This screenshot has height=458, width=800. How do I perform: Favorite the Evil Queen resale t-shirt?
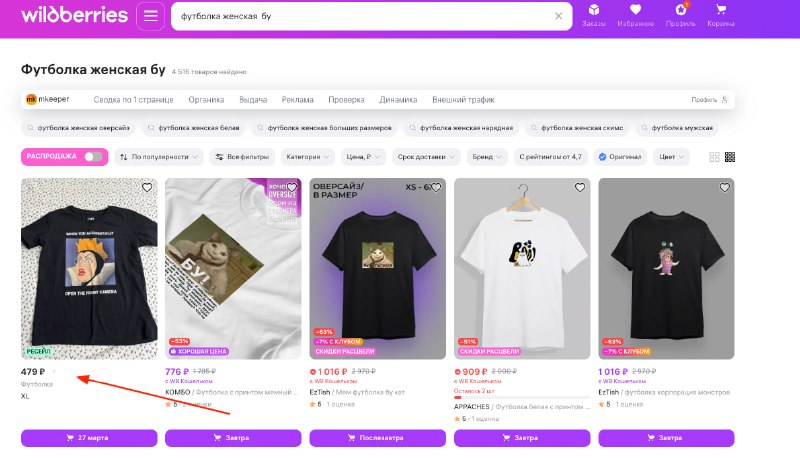[147, 188]
